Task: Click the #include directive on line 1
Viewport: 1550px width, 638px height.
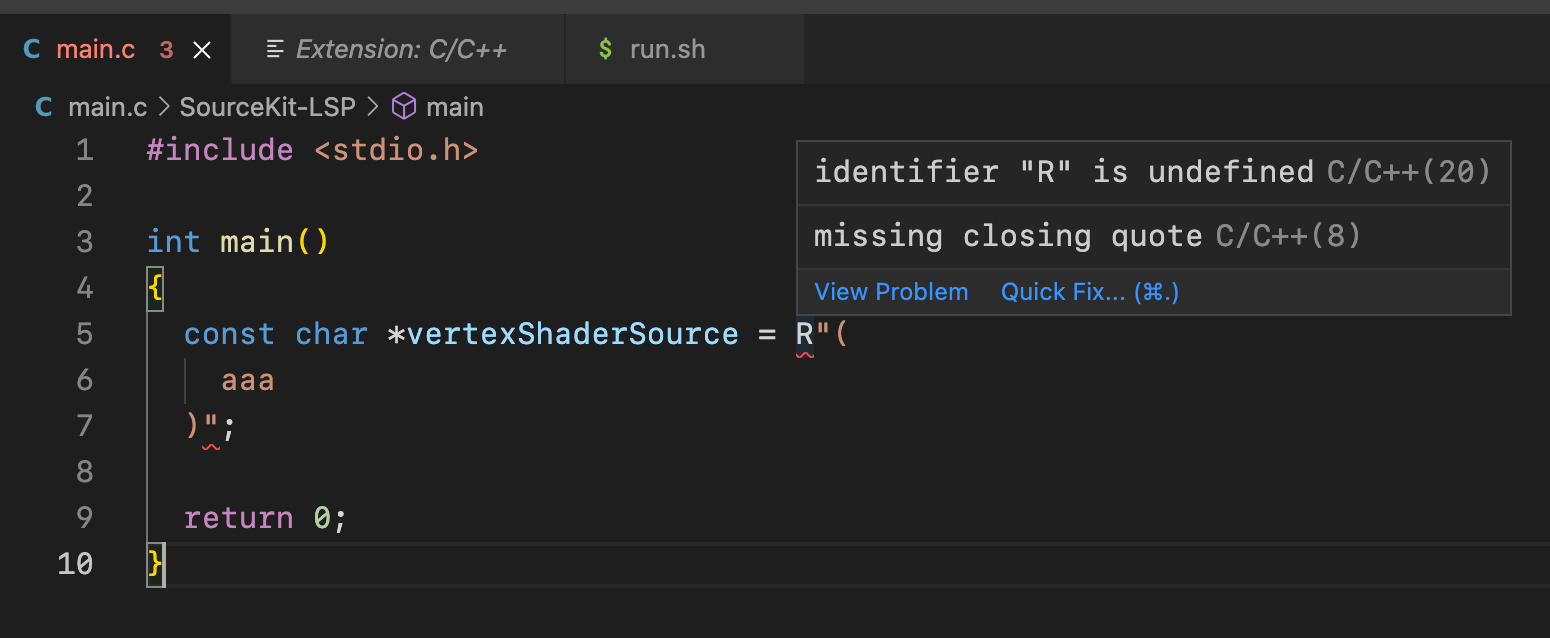Action: [x=220, y=150]
